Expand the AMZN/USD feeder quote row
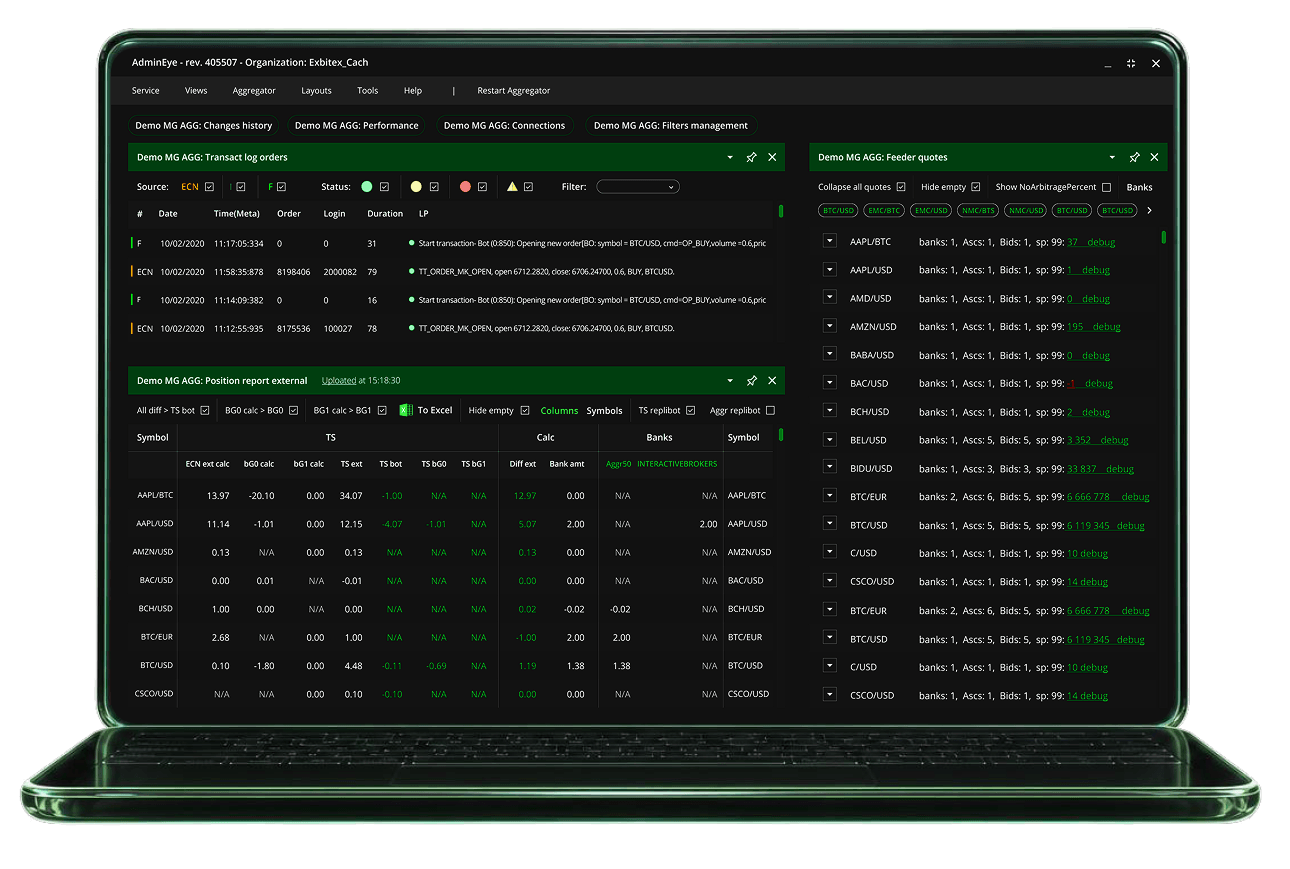Screen dimensions: 1290x869 tap(829, 326)
